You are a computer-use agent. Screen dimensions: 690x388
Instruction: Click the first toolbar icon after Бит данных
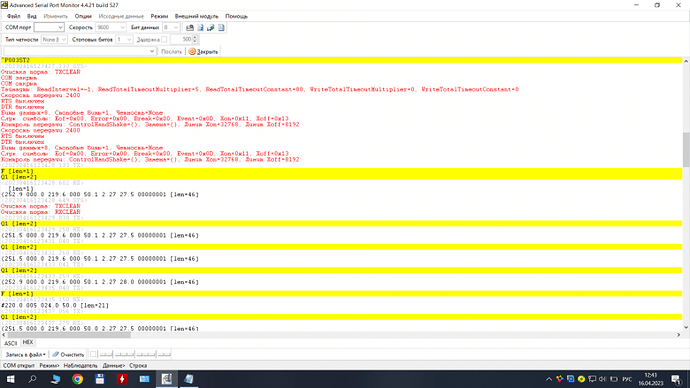pyautogui.click(x=190, y=27)
